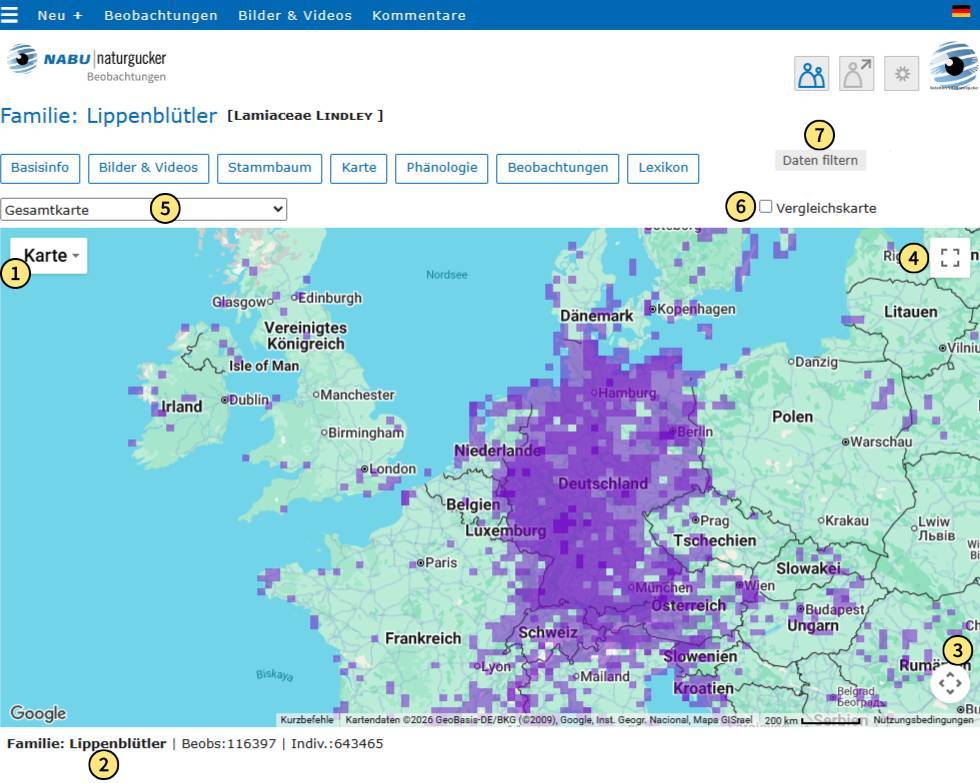Click the Kurzbefehle map button
Screen dimensions: 980x783
click(307, 720)
